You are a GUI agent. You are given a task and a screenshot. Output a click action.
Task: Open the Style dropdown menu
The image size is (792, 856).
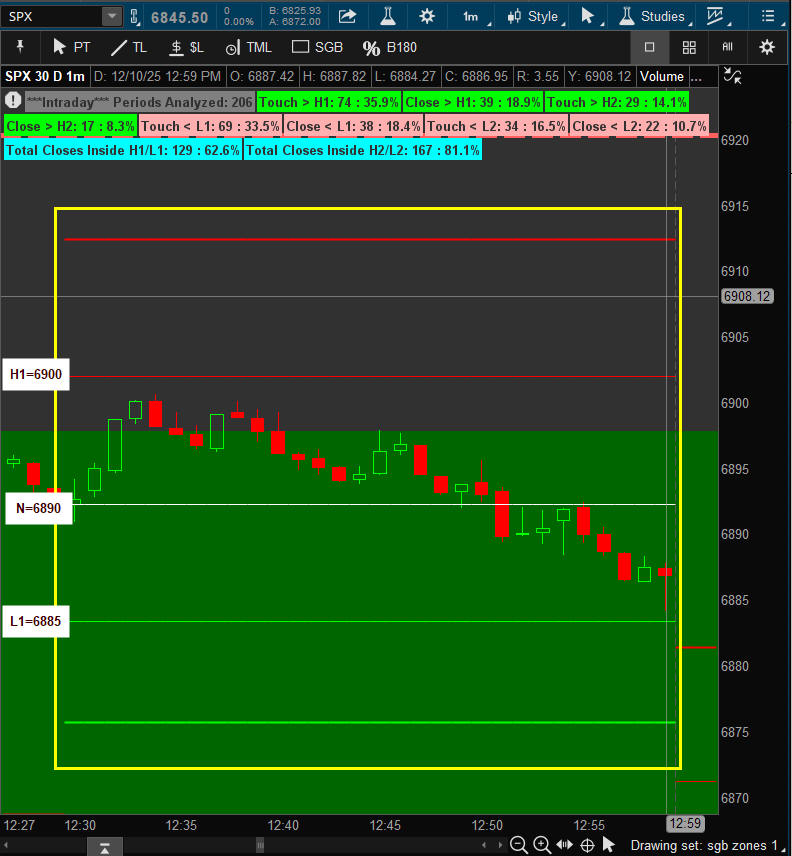(x=535, y=17)
